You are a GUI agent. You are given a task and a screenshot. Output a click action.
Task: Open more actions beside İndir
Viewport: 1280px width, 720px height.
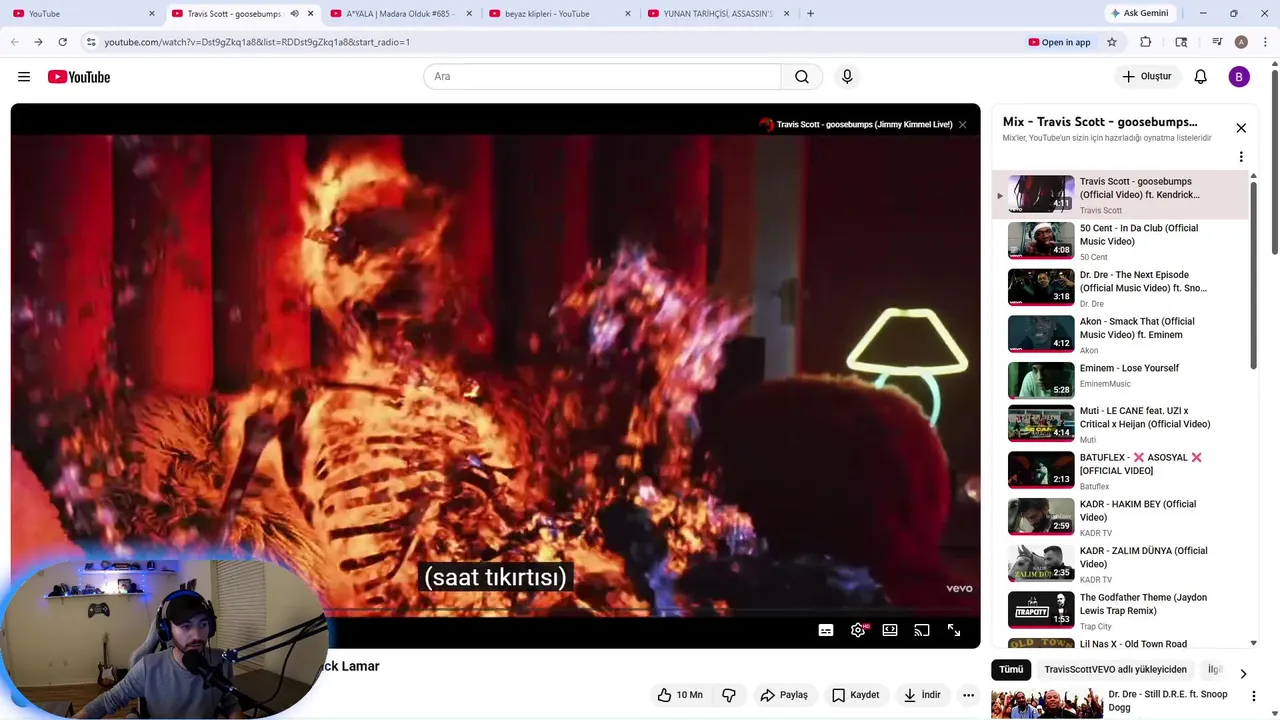(968, 695)
